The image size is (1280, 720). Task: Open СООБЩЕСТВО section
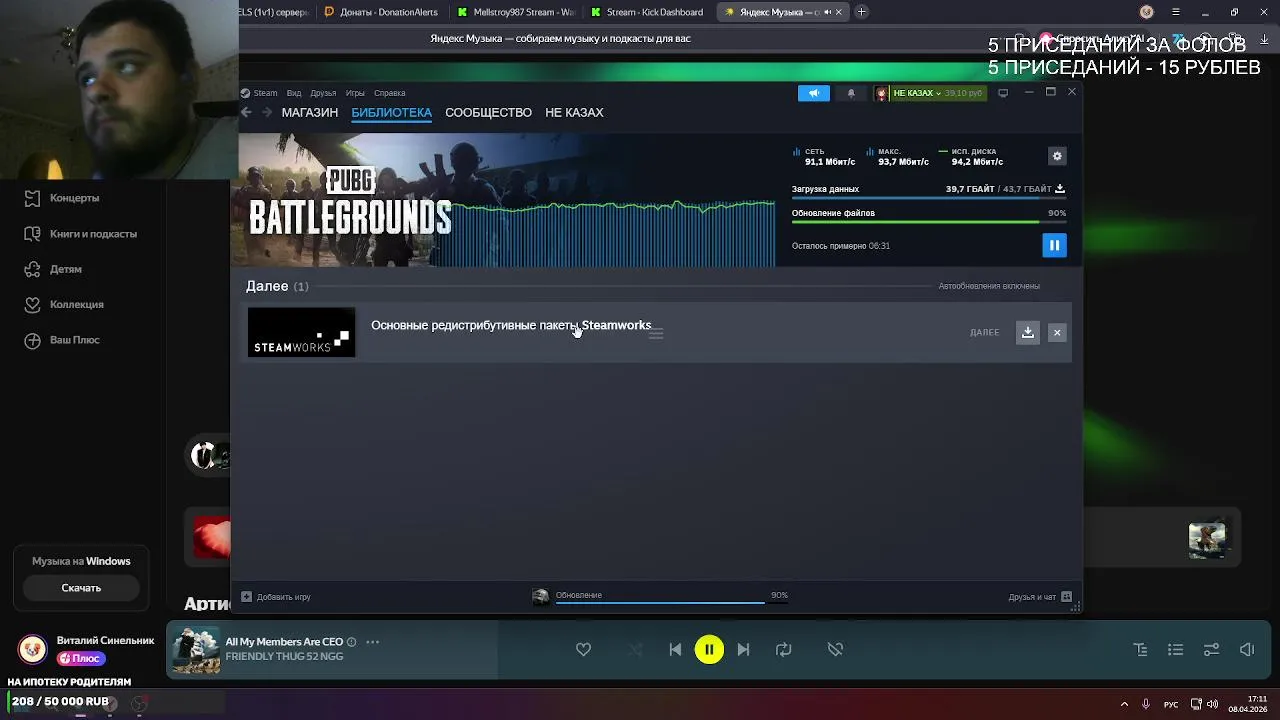488,112
